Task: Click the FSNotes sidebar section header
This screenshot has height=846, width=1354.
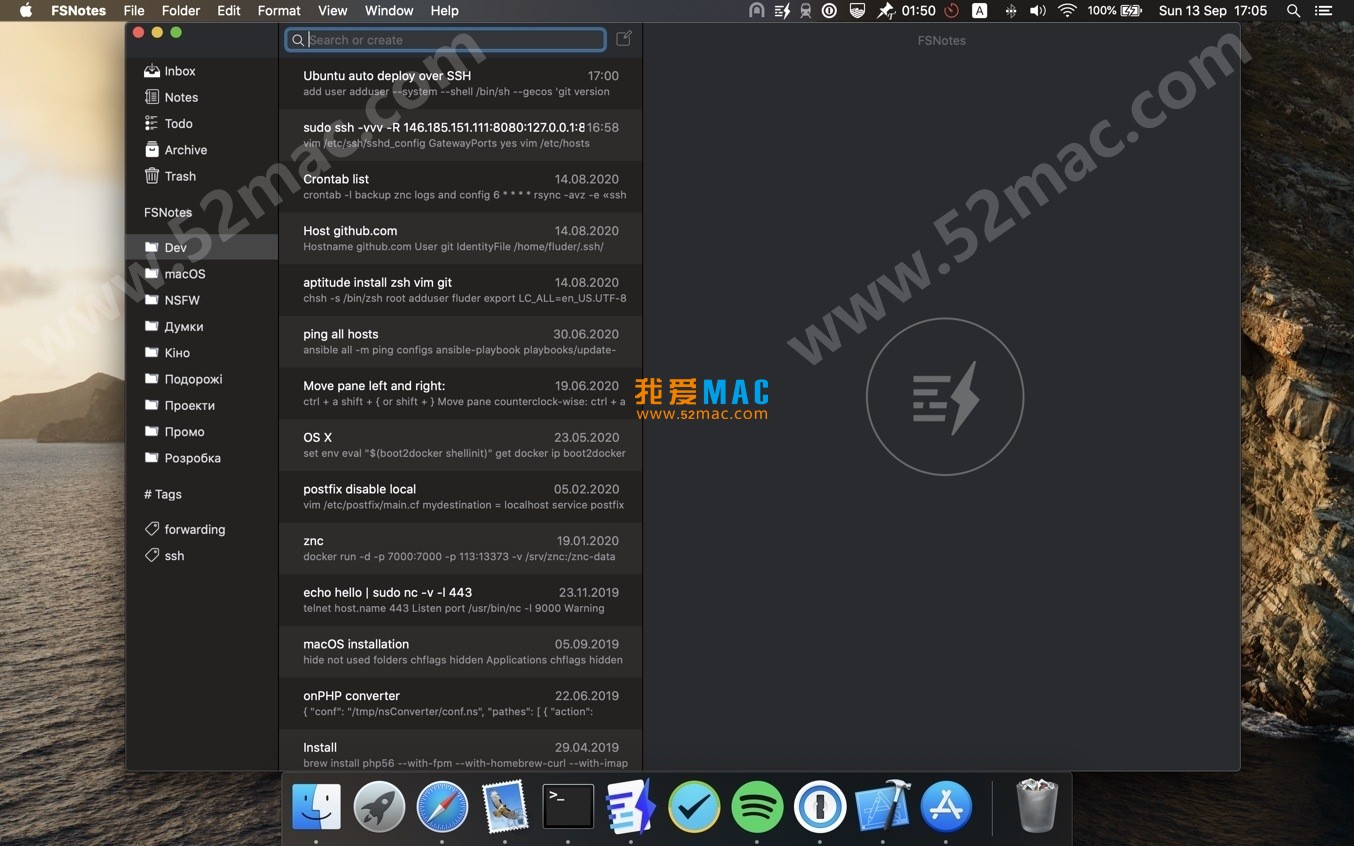Action: (x=168, y=212)
